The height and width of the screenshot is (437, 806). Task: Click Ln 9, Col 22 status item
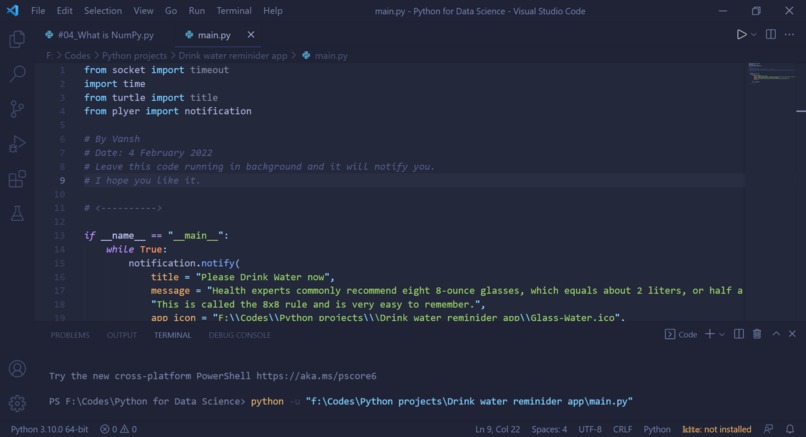click(497, 429)
